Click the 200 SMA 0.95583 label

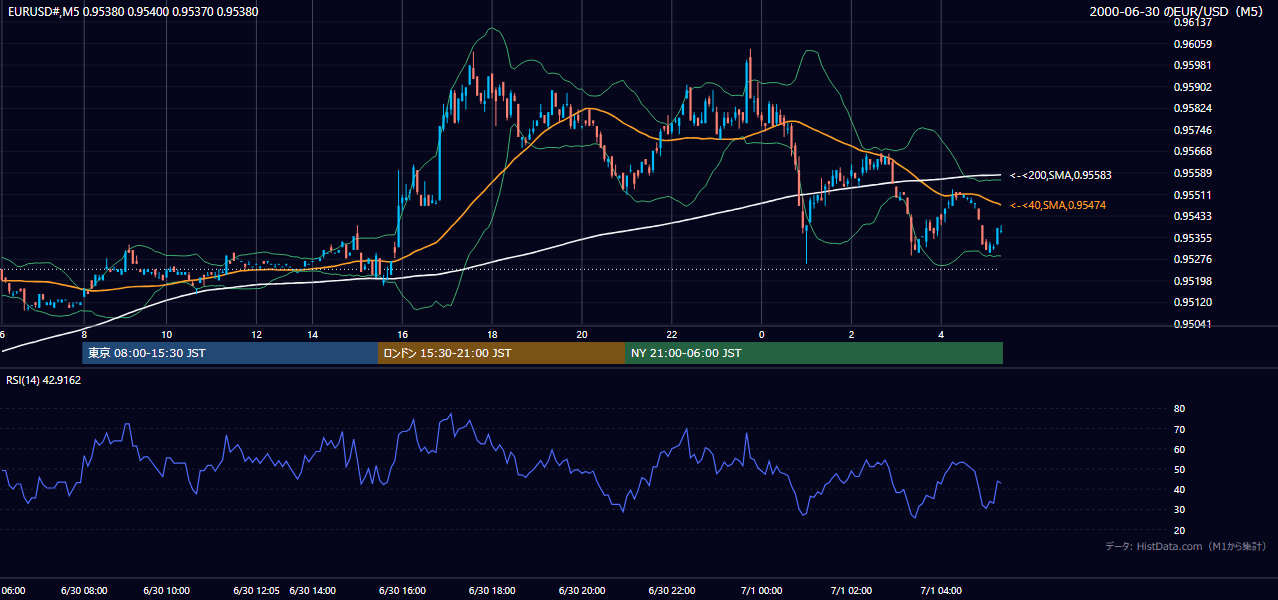(x=1061, y=175)
